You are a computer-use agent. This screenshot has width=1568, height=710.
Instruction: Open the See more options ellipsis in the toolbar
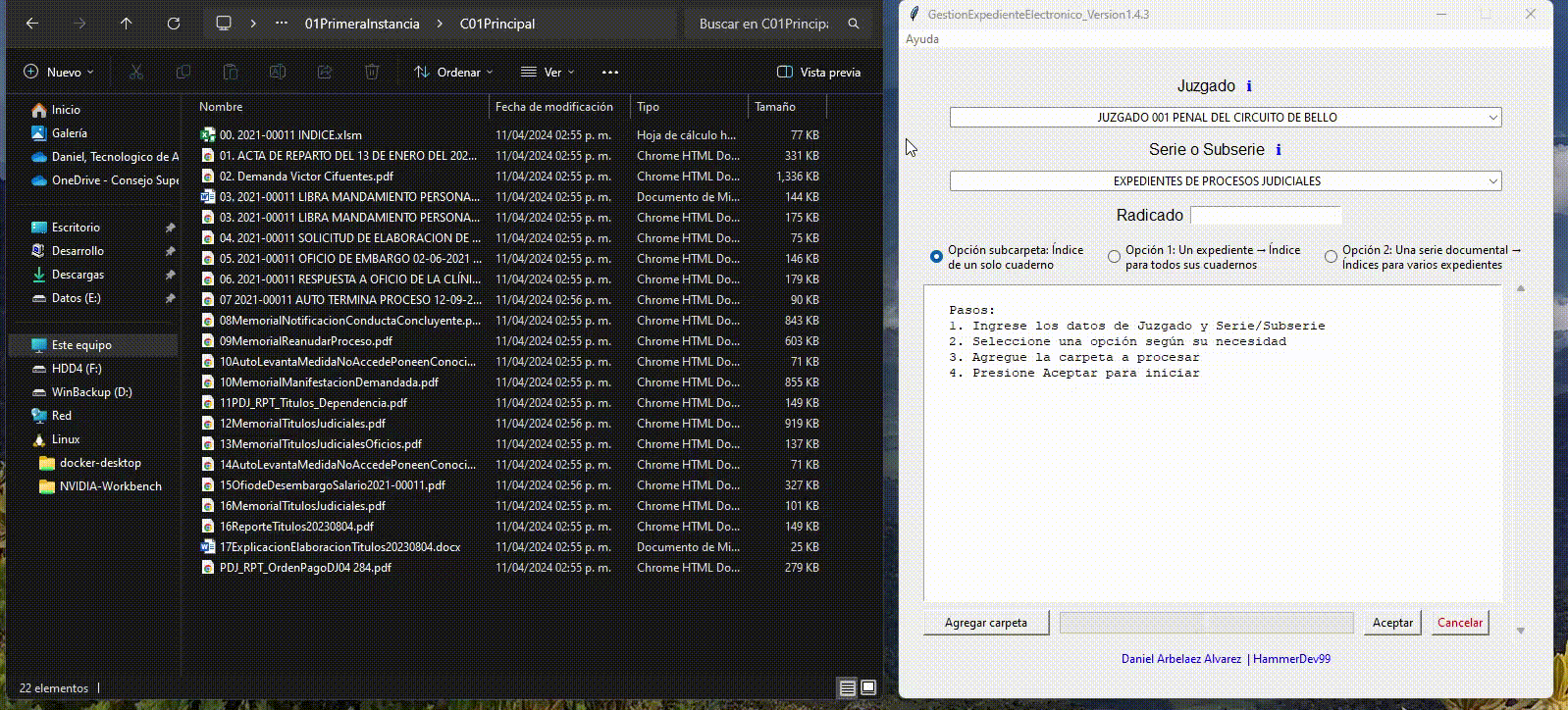pos(610,73)
